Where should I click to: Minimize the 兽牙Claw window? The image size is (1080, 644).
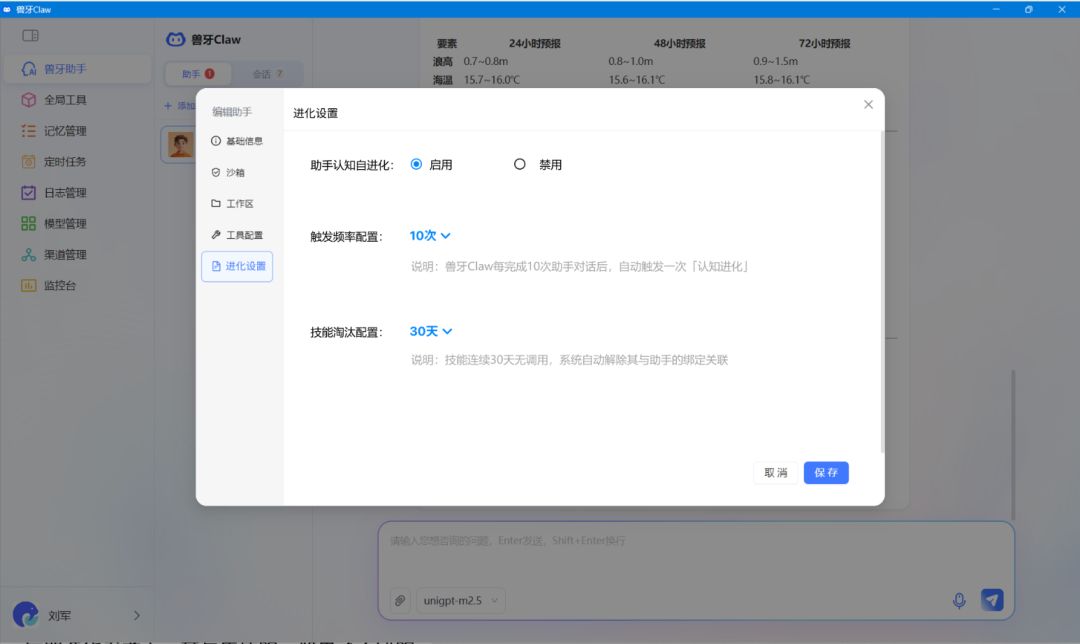click(x=996, y=9)
